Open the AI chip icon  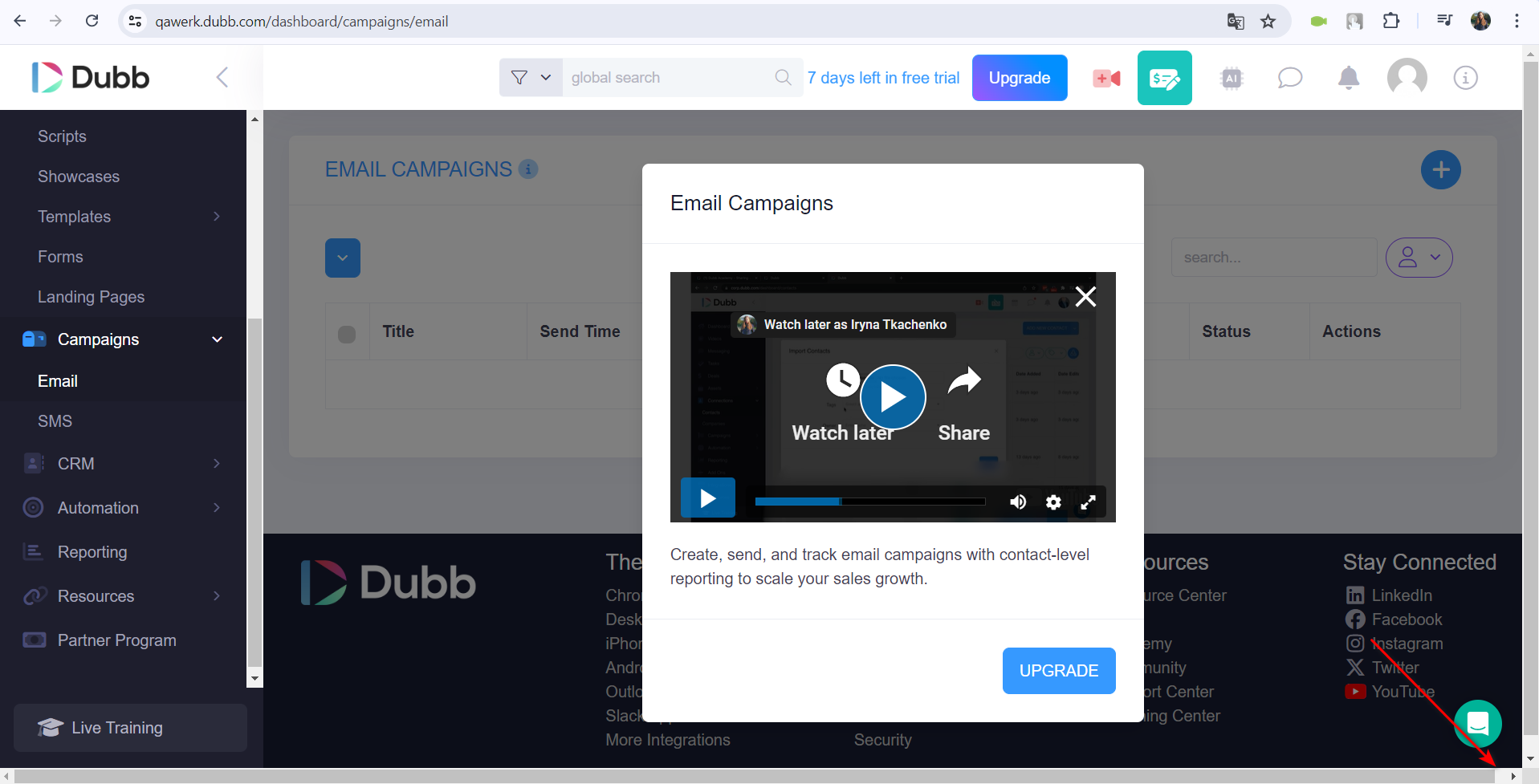(x=1232, y=78)
